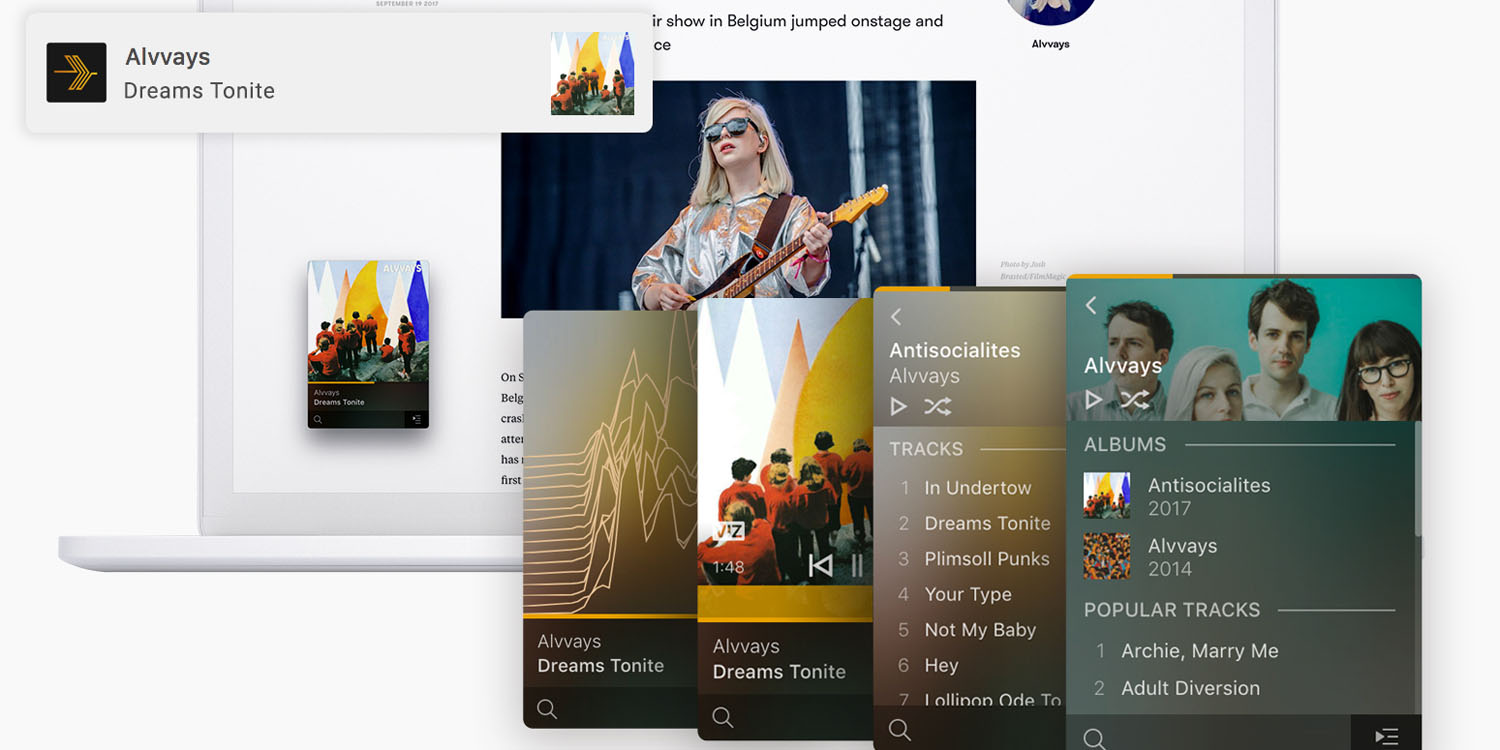Viewport: 1500px width, 750px height.
Task: Click the back chevron on the Antisocialites panel
Action: click(x=896, y=317)
